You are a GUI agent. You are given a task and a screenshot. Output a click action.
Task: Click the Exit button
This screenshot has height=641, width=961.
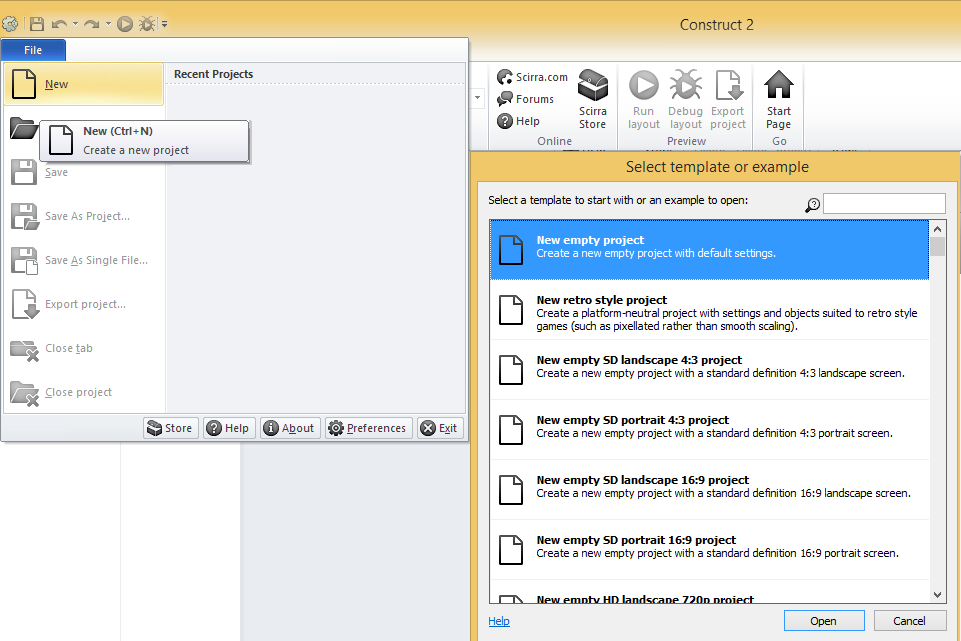[440, 428]
